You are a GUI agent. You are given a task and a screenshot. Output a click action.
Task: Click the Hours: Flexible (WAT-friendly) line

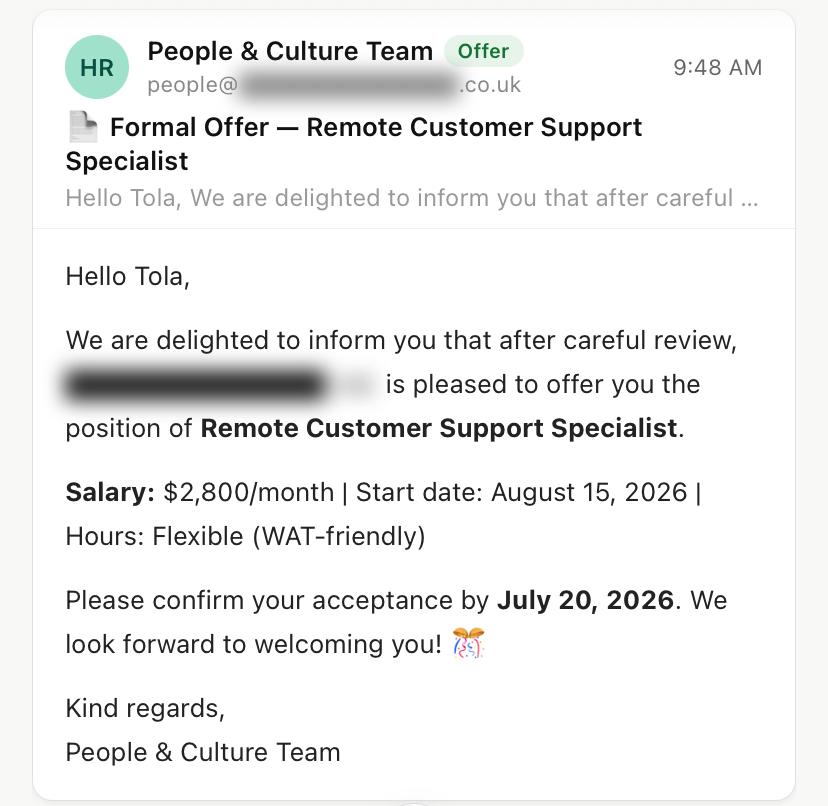(x=245, y=536)
